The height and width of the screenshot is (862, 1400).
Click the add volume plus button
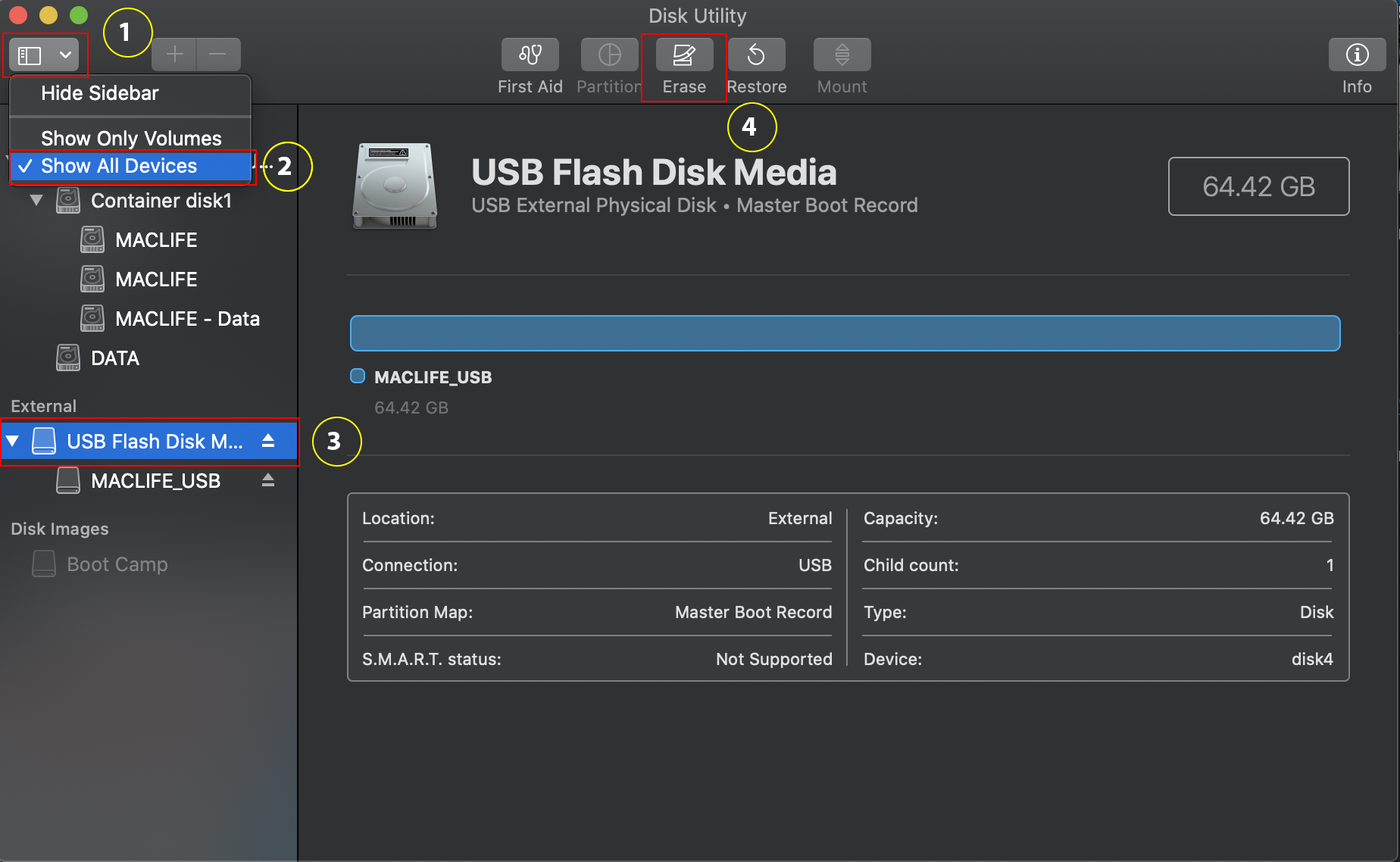(174, 55)
